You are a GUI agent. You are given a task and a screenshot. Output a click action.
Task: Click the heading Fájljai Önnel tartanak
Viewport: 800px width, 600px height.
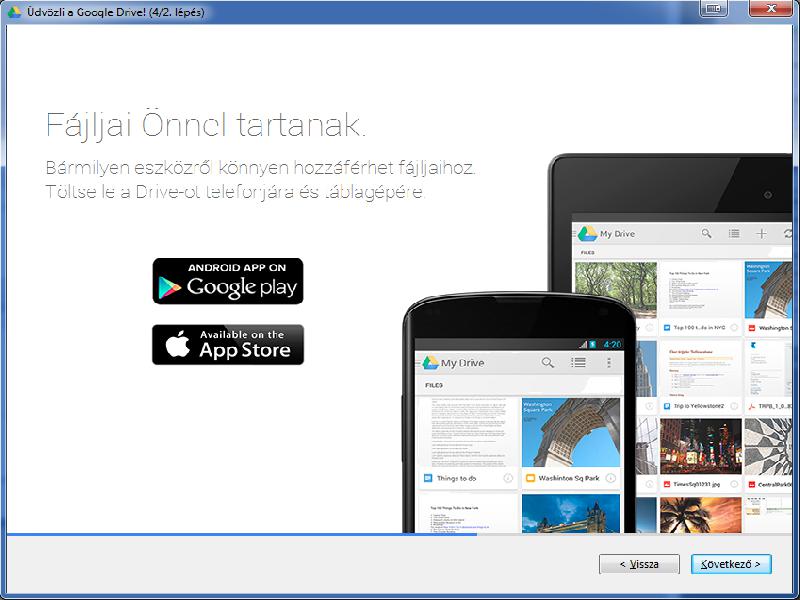[x=206, y=125]
